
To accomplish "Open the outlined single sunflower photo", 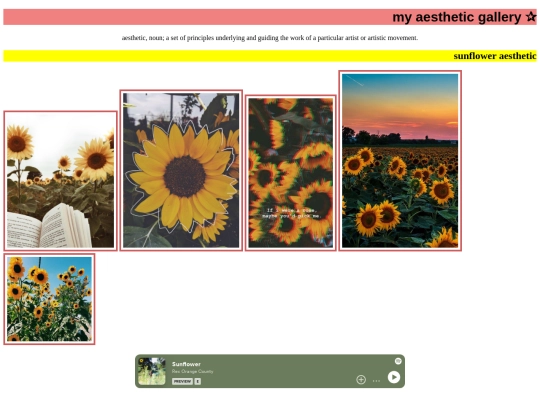I will (x=181, y=170).
